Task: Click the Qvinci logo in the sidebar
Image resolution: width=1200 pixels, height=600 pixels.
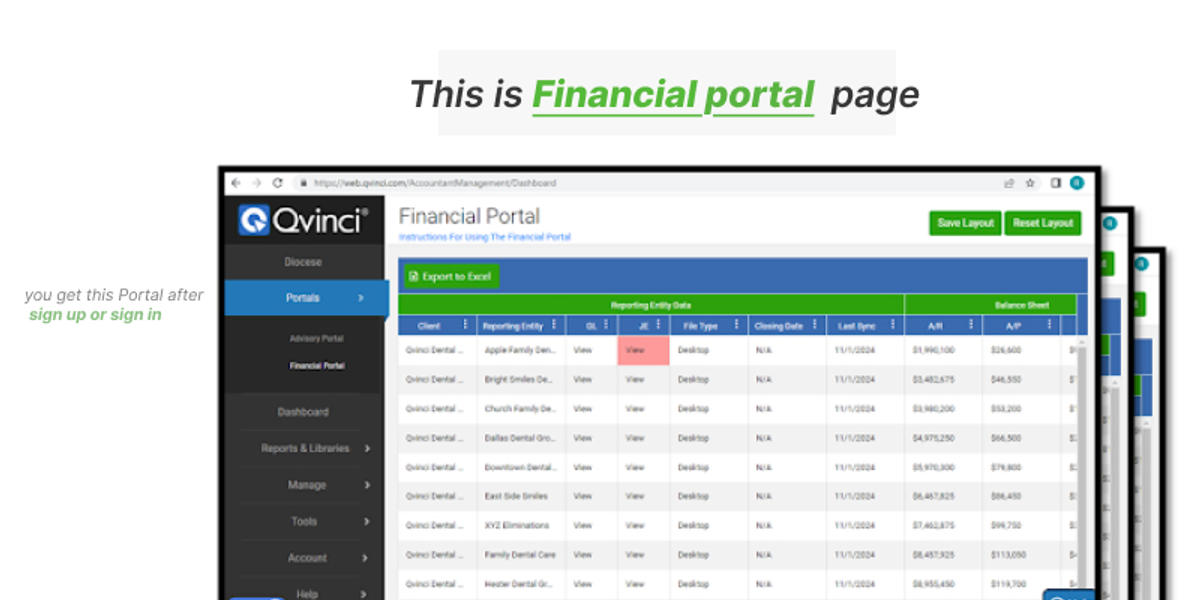Action: (303, 221)
